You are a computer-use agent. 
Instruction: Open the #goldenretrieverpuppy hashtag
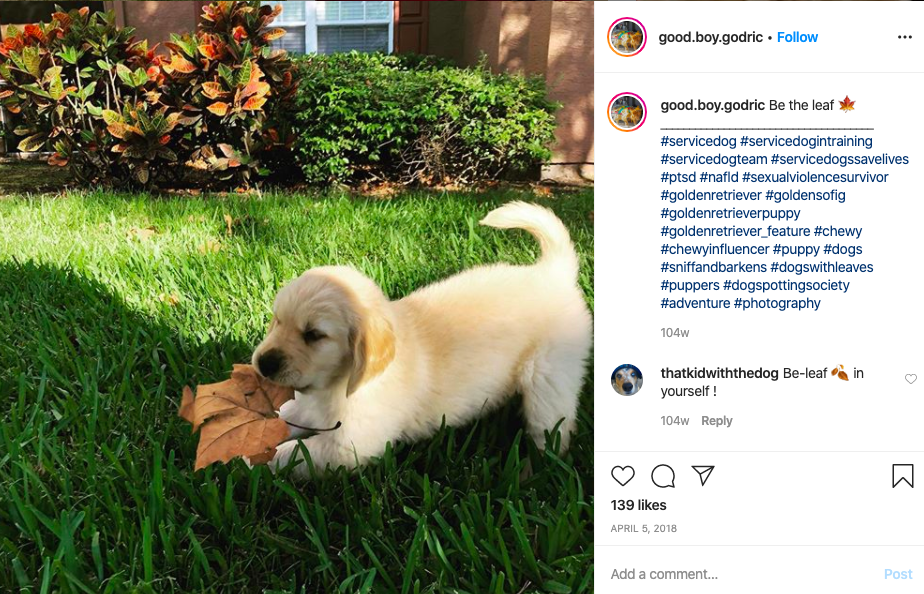(730, 213)
